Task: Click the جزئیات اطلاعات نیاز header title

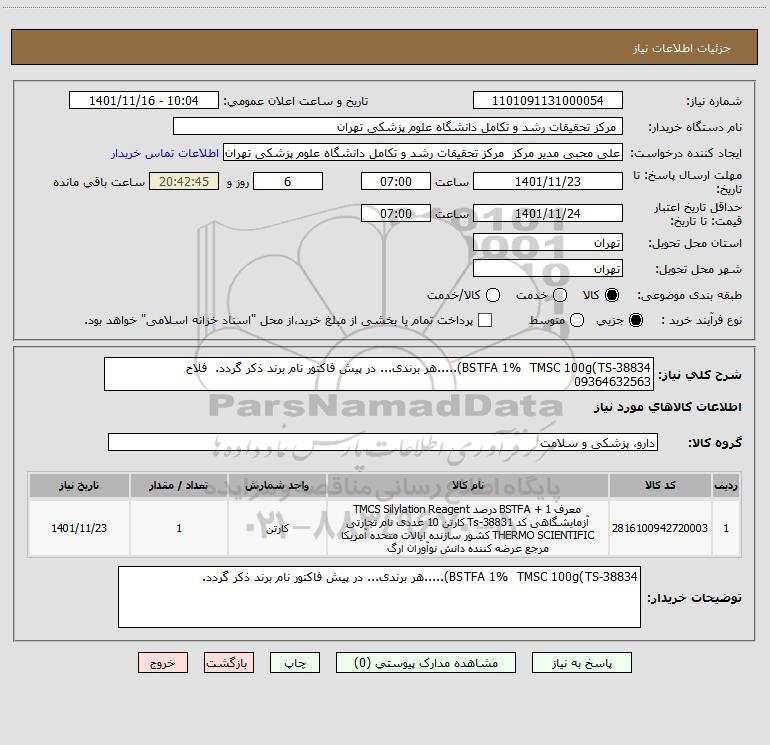Action: 682,48
